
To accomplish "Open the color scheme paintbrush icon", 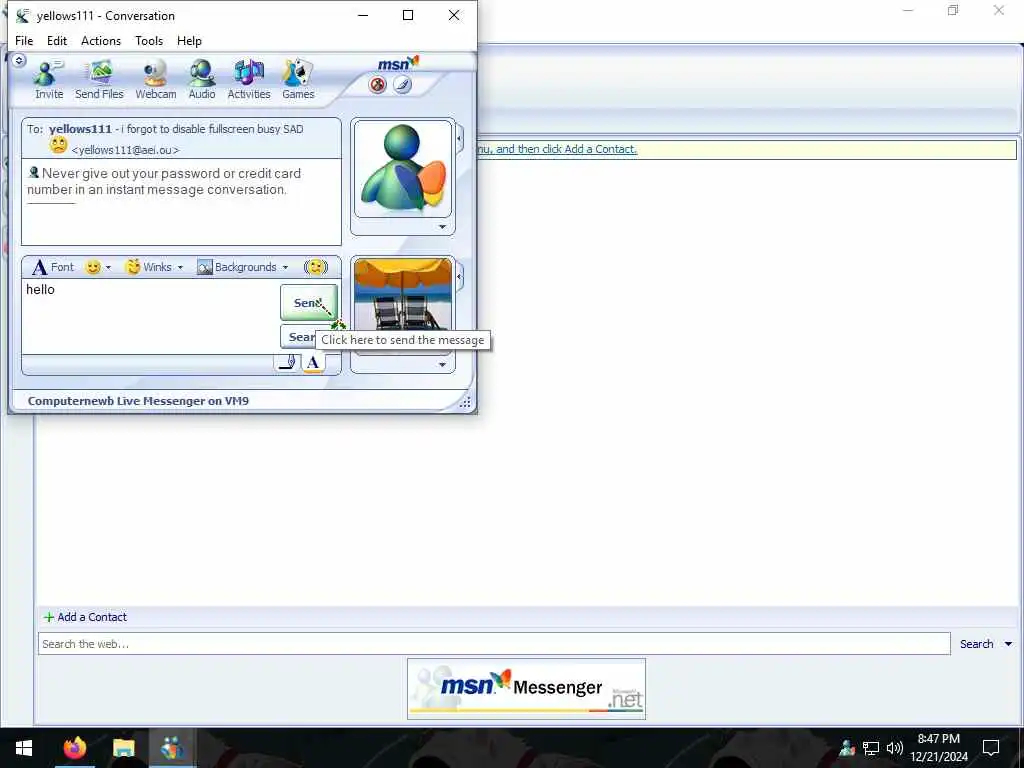I will 403,85.
